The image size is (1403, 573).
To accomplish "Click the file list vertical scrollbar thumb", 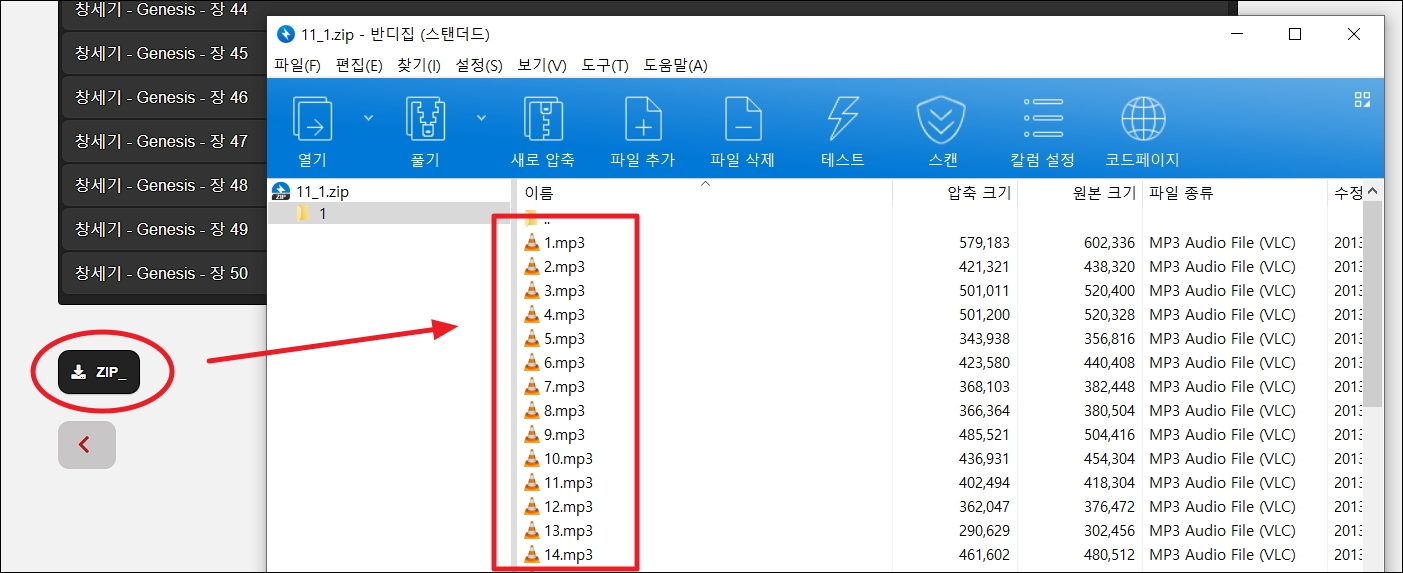I will coord(1373,305).
